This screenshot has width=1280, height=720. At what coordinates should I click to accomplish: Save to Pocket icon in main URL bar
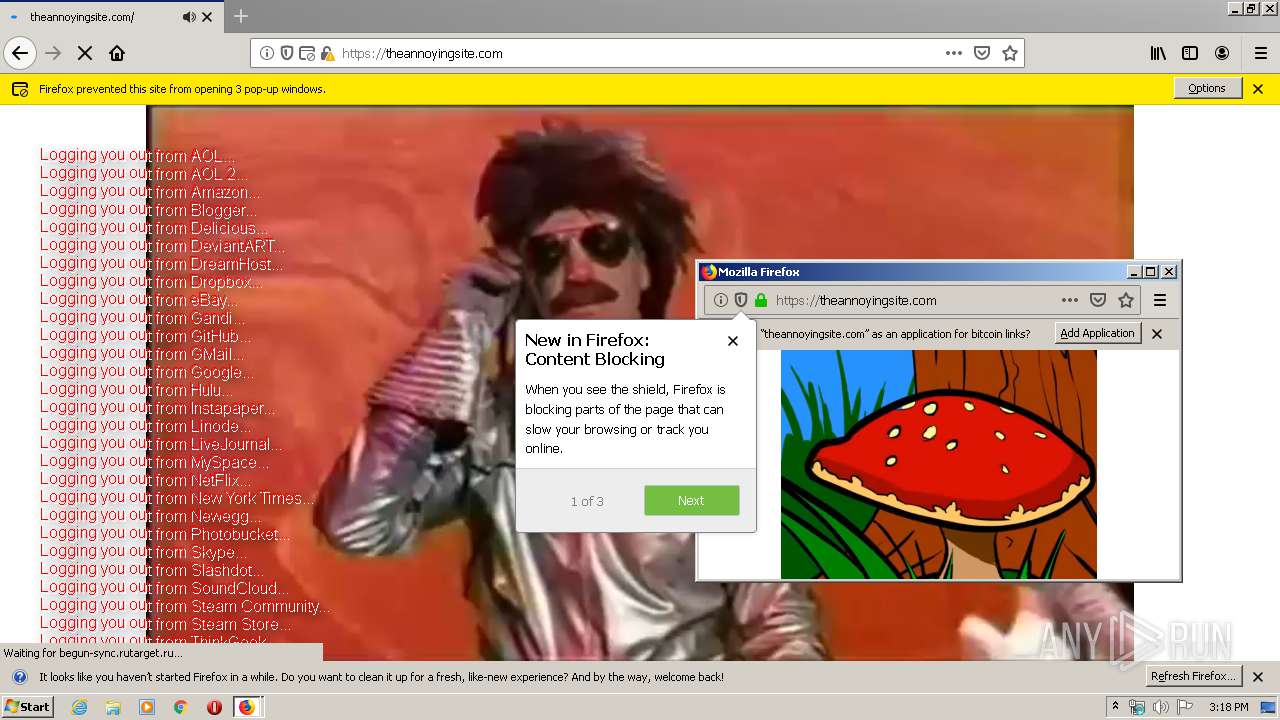point(982,53)
